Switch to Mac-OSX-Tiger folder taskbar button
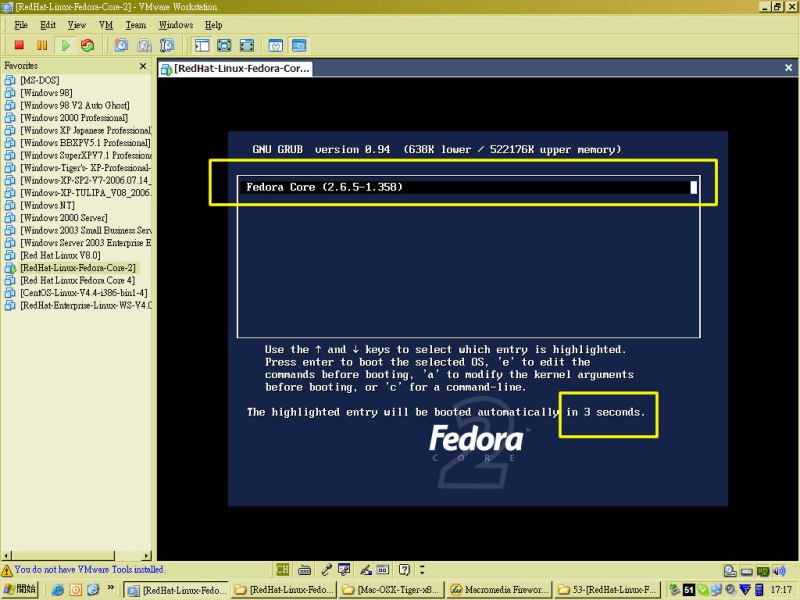Image resolution: width=800 pixels, height=600 pixels. click(x=391, y=590)
